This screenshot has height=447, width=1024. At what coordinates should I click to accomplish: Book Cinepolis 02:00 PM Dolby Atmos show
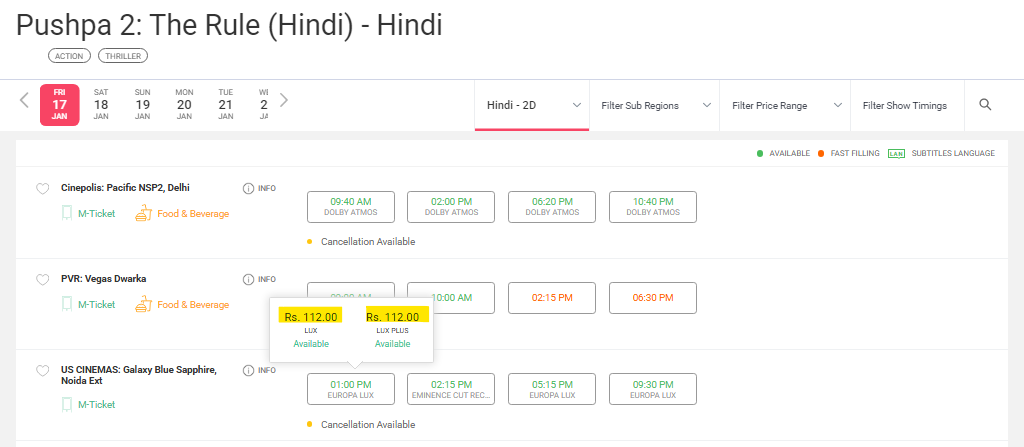click(x=452, y=207)
